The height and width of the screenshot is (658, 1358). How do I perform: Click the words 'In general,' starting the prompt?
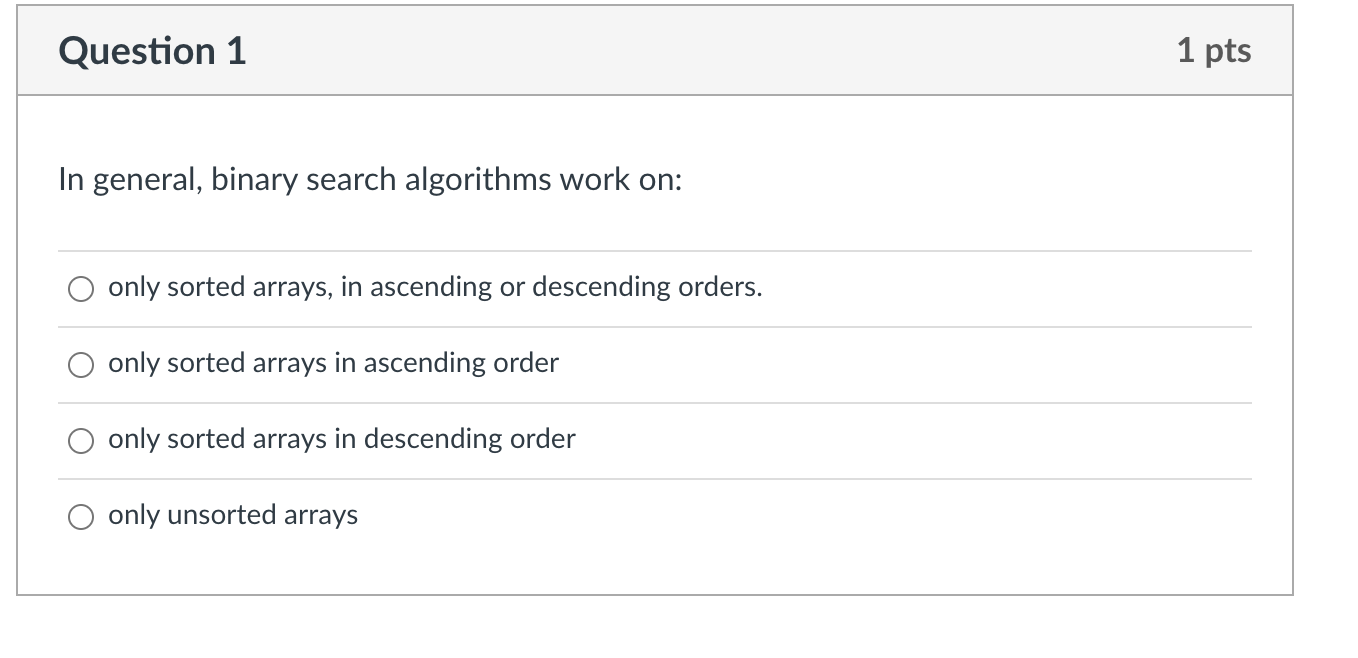pyautogui.click(x=131, y=180)
